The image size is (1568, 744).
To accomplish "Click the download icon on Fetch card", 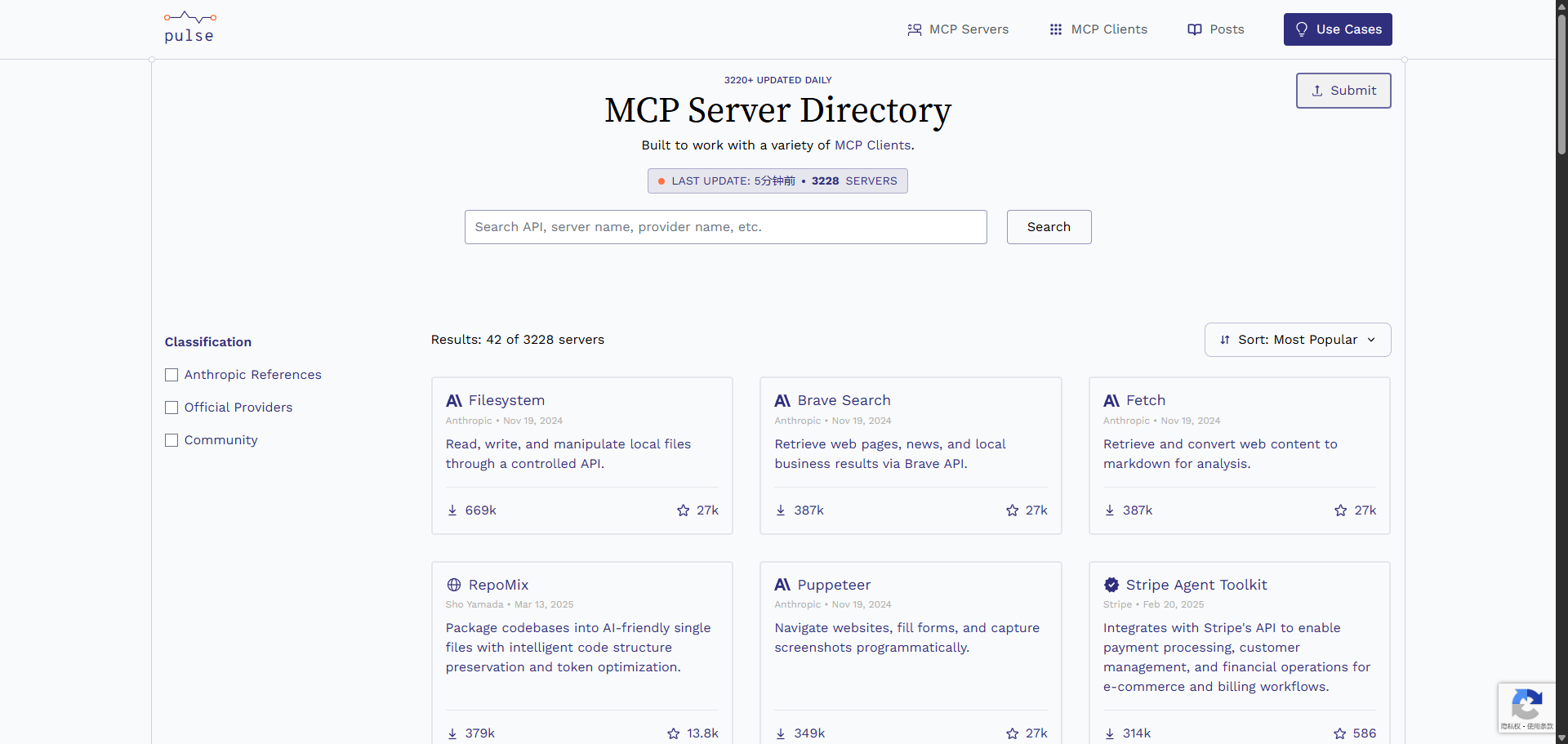I will click(x=1110, y=510).
